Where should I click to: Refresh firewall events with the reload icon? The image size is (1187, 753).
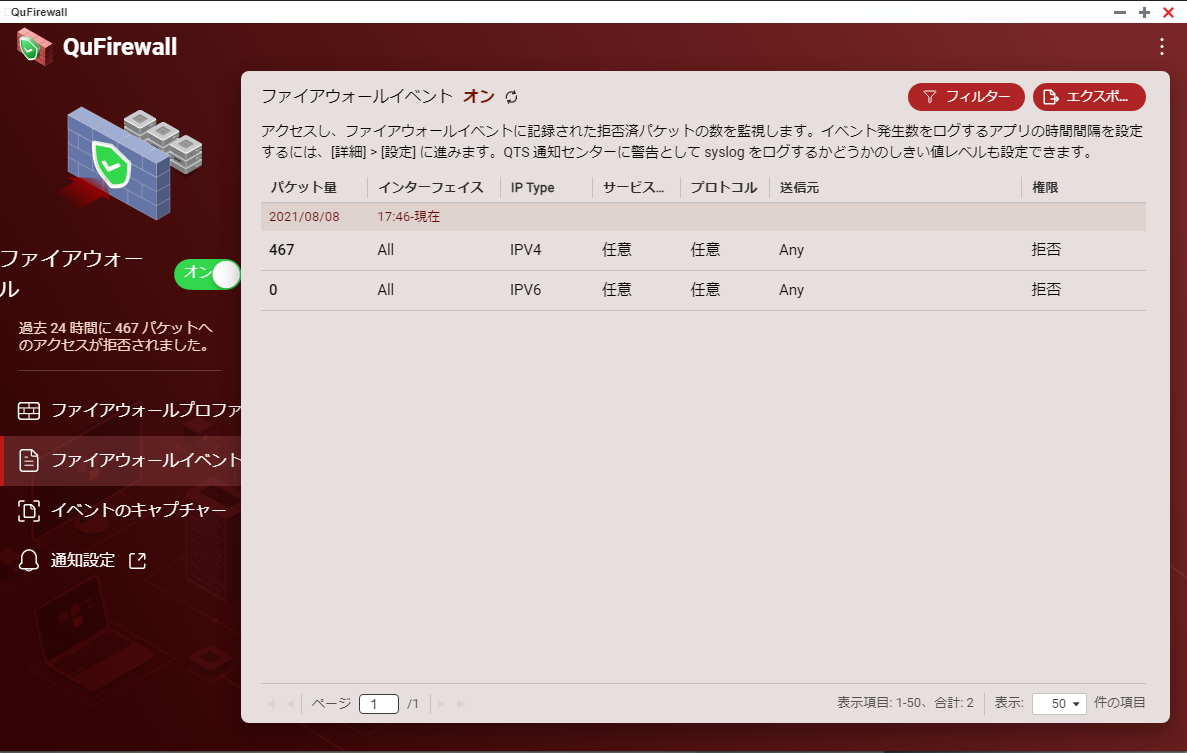(512, 97)
